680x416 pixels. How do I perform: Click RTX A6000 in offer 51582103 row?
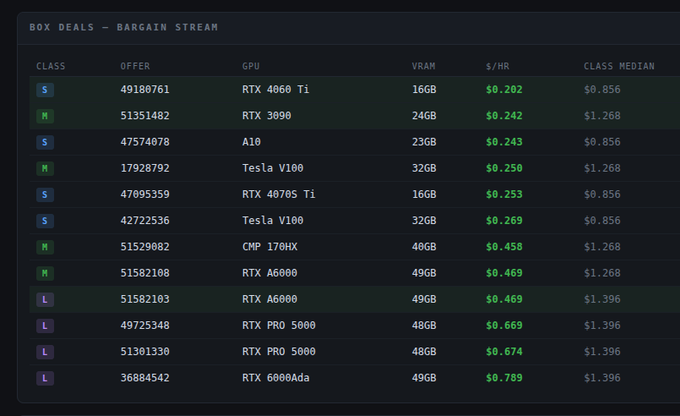pos(269,299)
